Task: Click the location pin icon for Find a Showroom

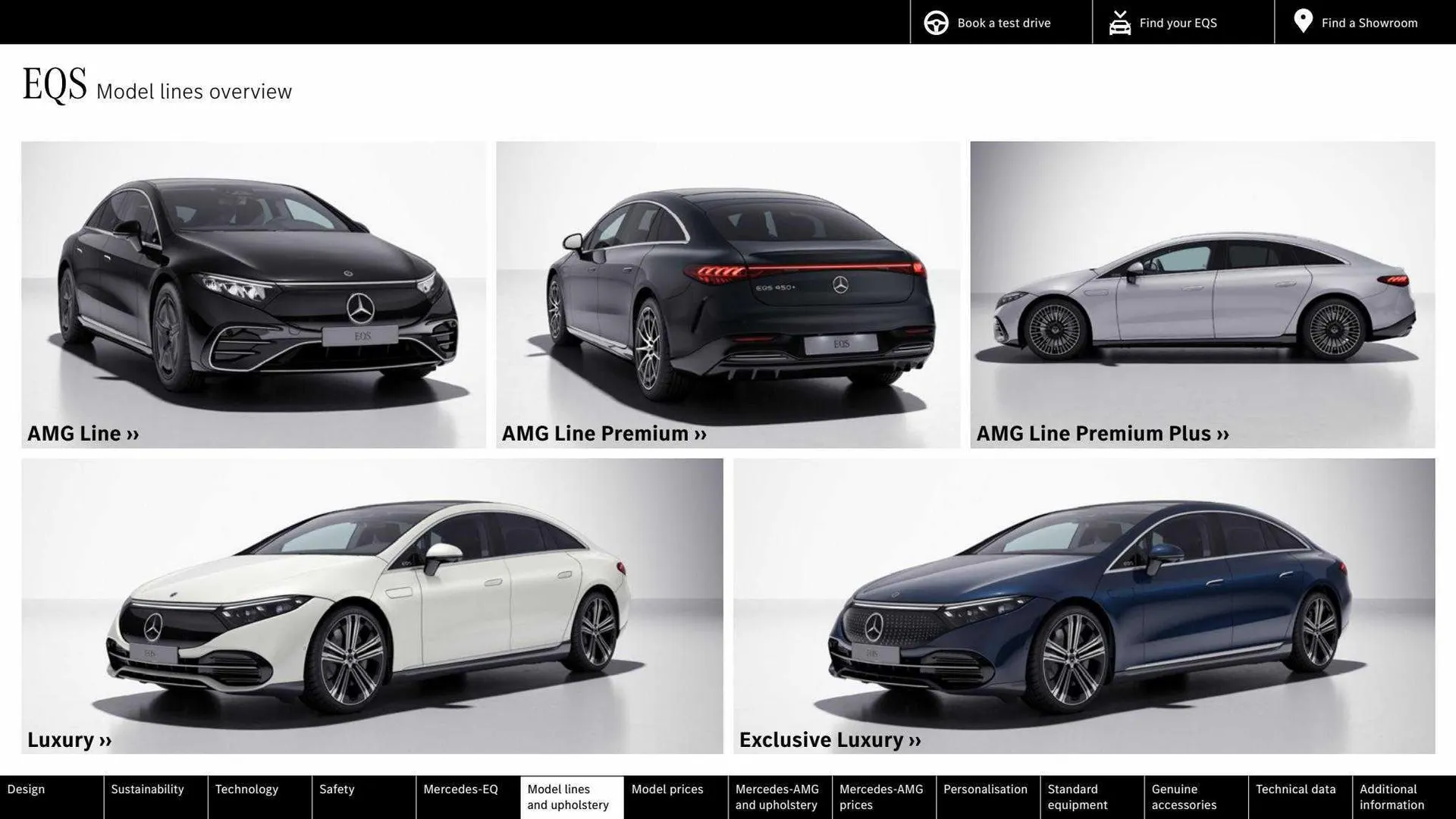Action: [x=1303, y=21]
